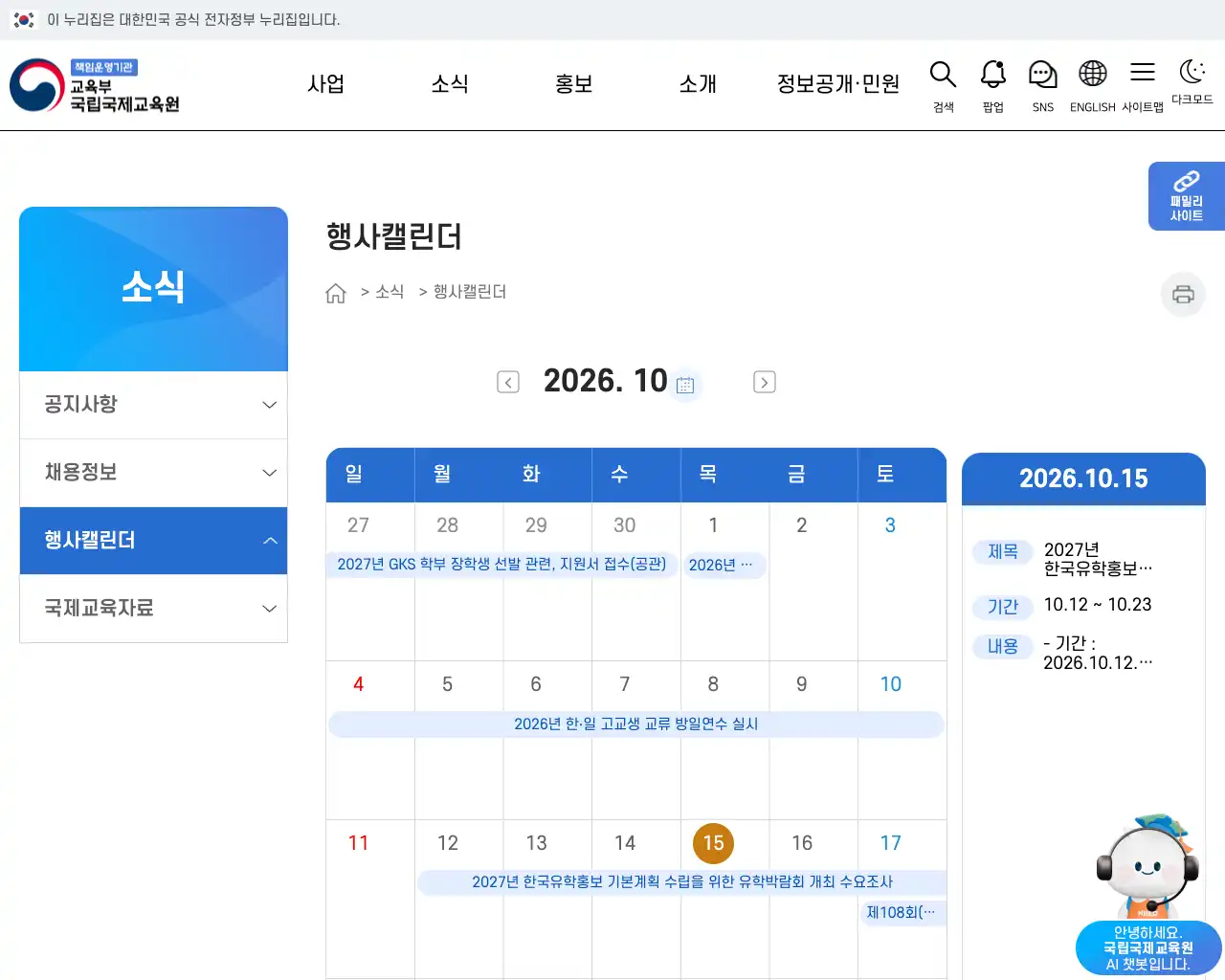Click the 행사캘린더 breadcrumb link

click(x=470, y=292)
